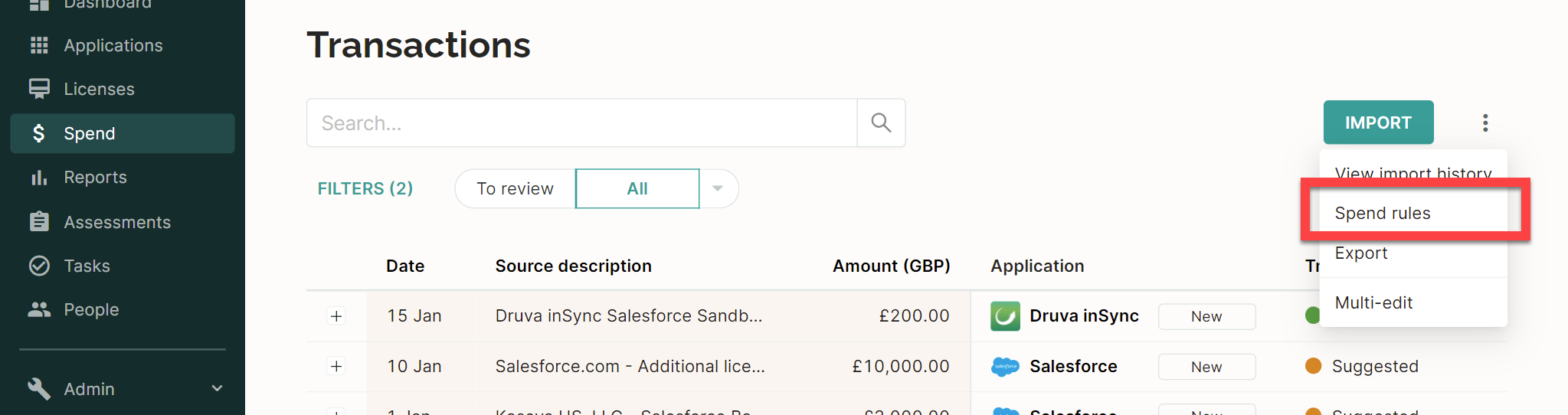Click the magnifier search icon
This screenshot has width=1568, height=415.
pos(881,123)
